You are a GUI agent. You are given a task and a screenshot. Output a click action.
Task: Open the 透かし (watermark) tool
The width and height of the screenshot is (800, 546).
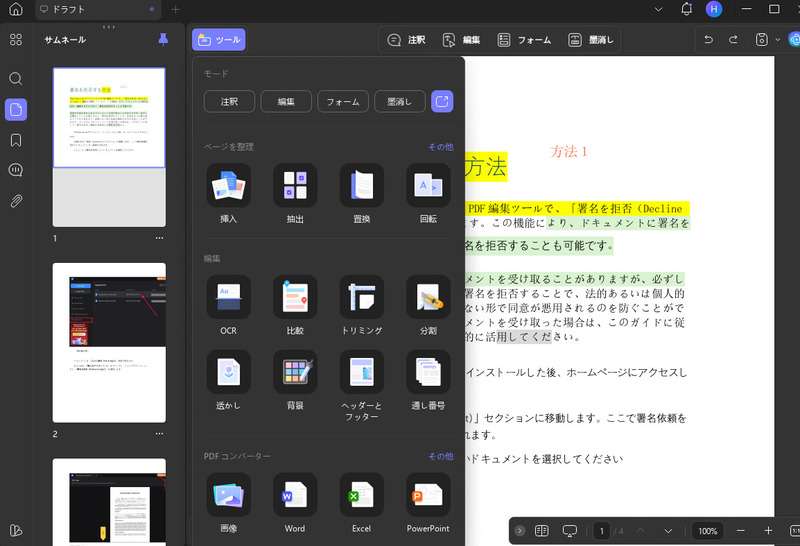point(229,372)
